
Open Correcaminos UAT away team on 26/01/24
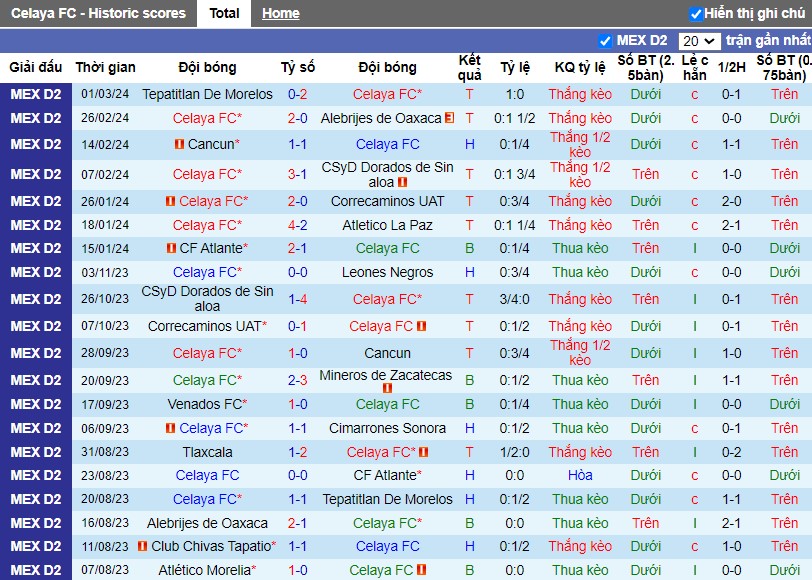pyautogui.click(x=387, y=201)
